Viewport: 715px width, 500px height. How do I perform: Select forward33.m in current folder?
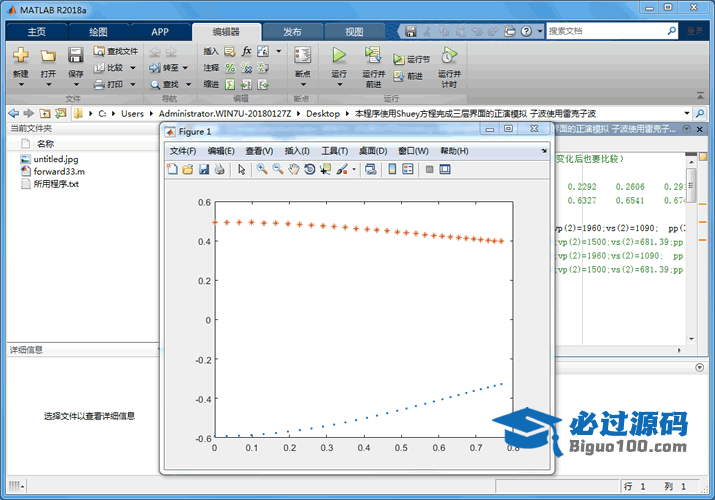tap(59, 171)
